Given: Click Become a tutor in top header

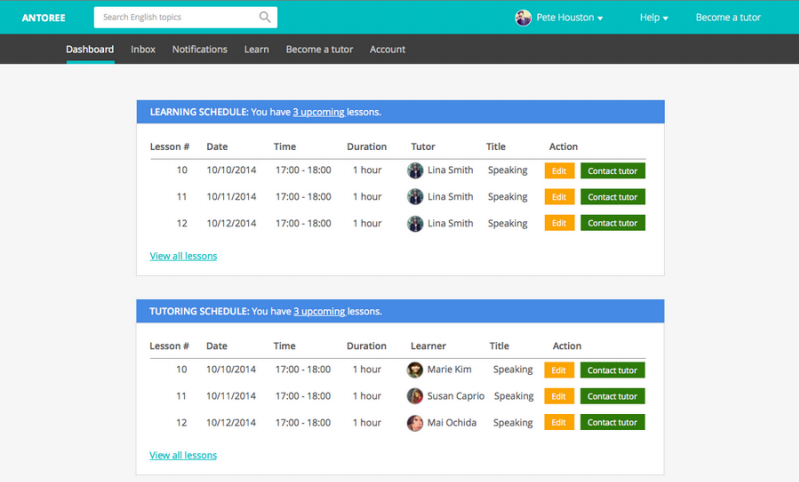Looking at the screenshot, I should pyautogui.click(x=728, y=18).
